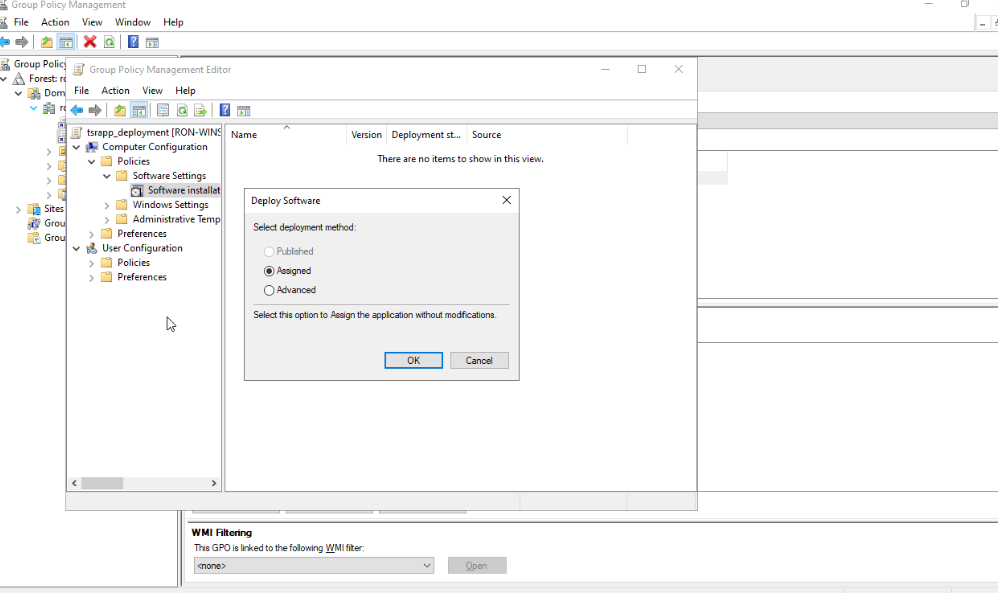Image resolution: width=998 pixels, height=593 pixels.
Task: Click the Export List icon in Editor toolbar
Action: pos(200,110)
